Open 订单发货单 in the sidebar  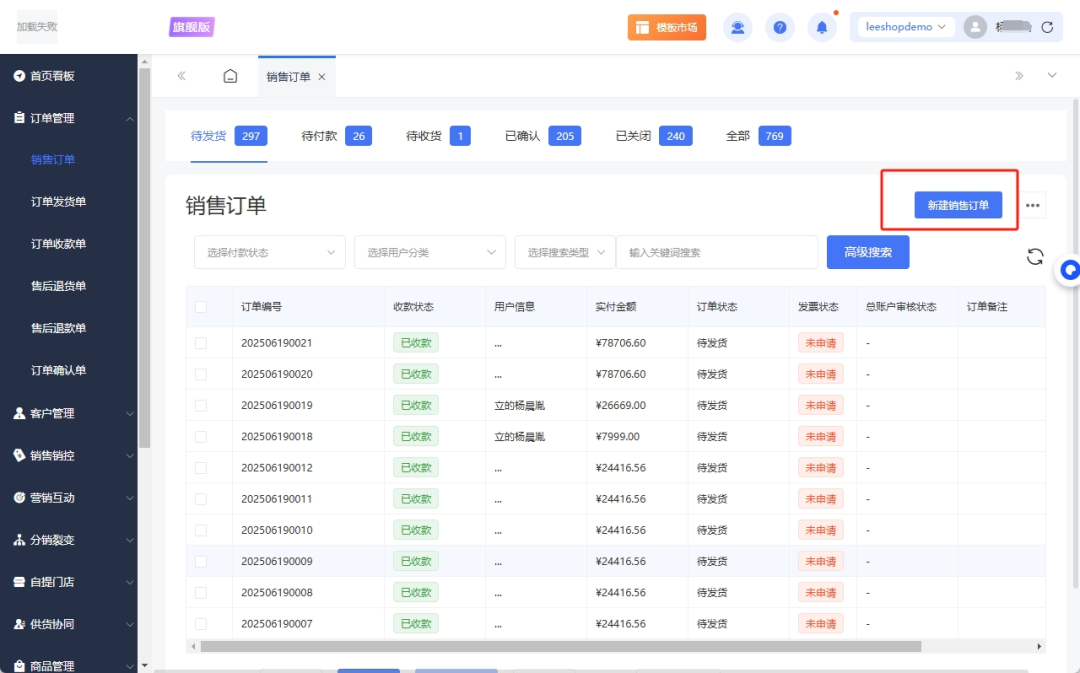coord(58,202)
